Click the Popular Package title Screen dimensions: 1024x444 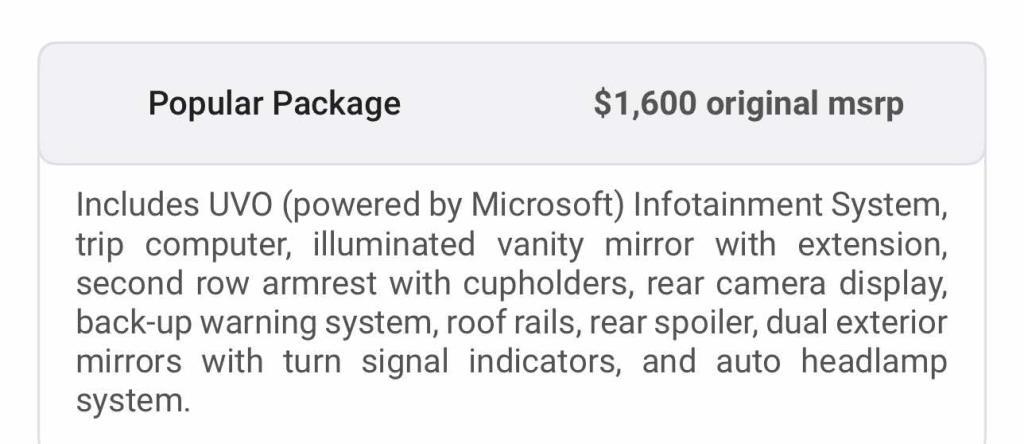[274, 104]
